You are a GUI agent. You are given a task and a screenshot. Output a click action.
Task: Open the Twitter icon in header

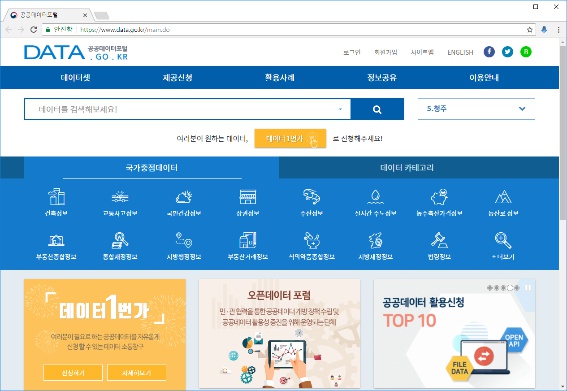click(x=507, y=52)
